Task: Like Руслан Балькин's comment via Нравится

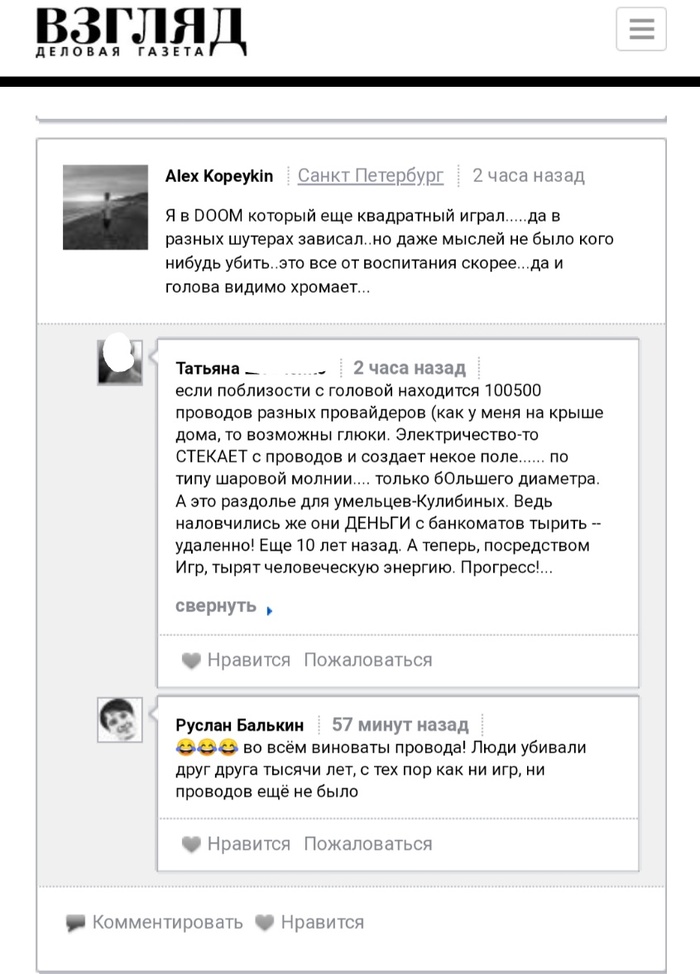Action: (x=248, y=844)
